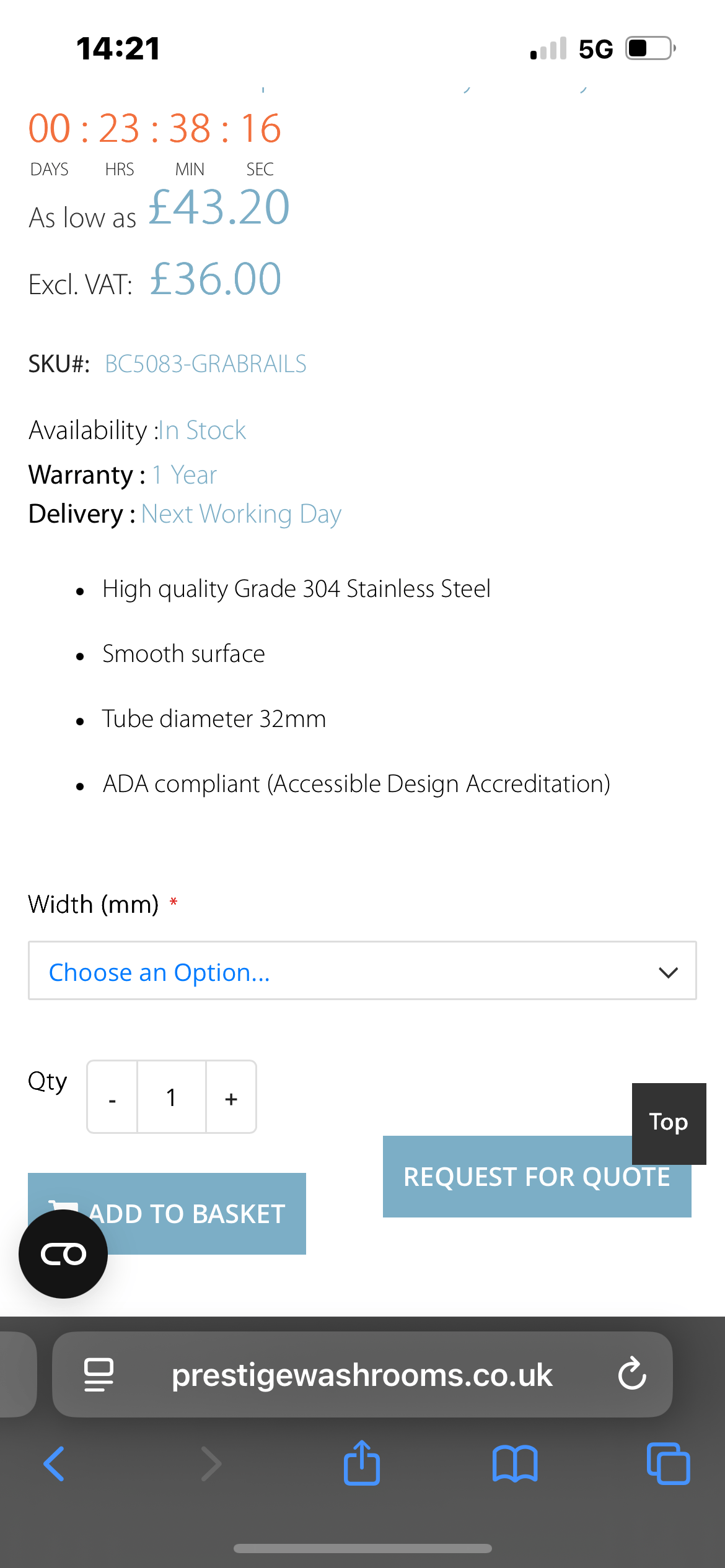The height and width of the screenshot is (1568, 725).
Task: Tap the home indicator bar
Action: (362, 1548)
